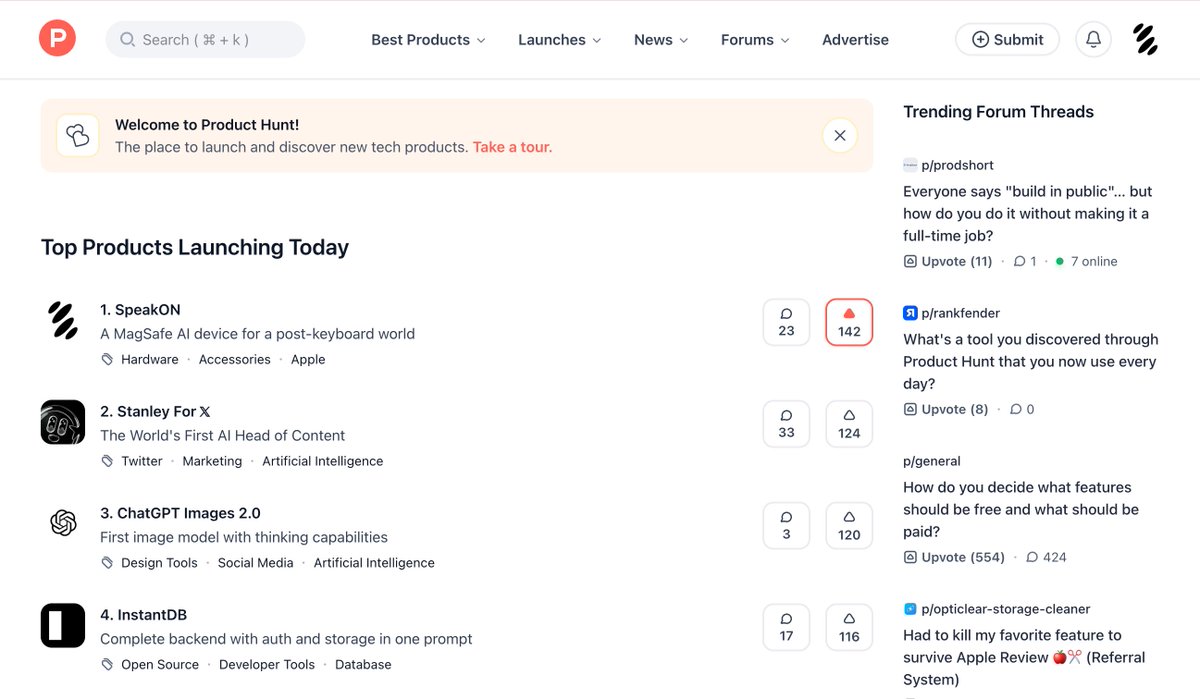Click the prodshort forum avatar icon

point(910,165)
